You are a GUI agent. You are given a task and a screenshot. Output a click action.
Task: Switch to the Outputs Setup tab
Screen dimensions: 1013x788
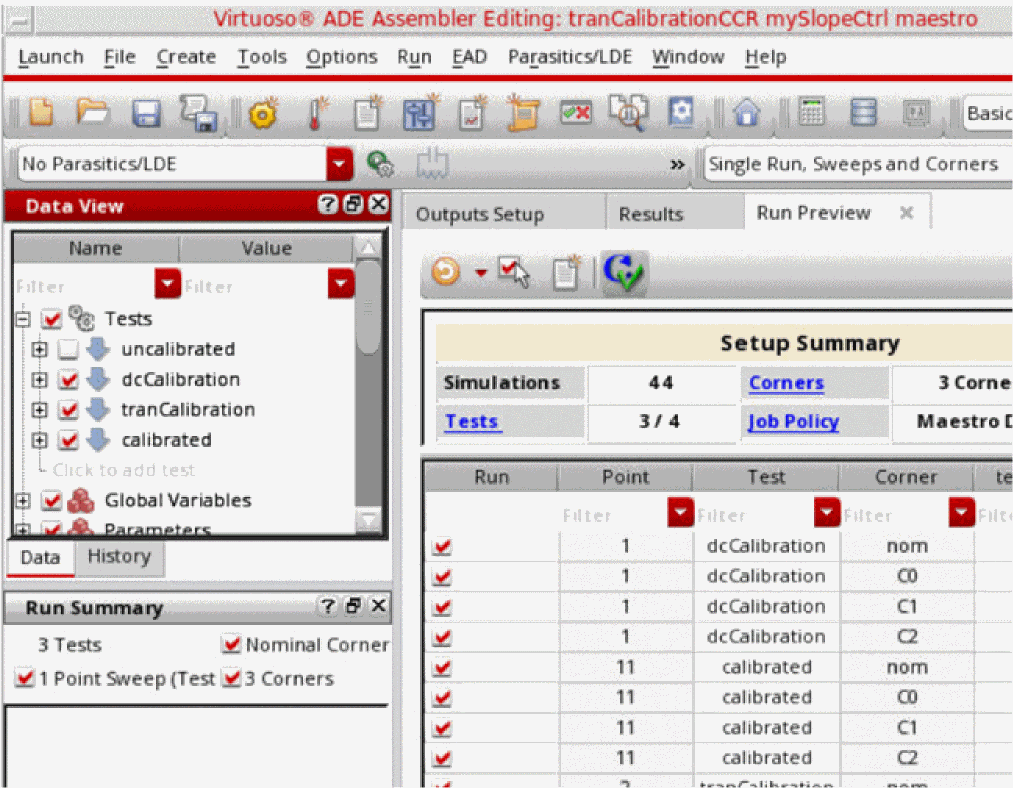click(x=480, y=214)
